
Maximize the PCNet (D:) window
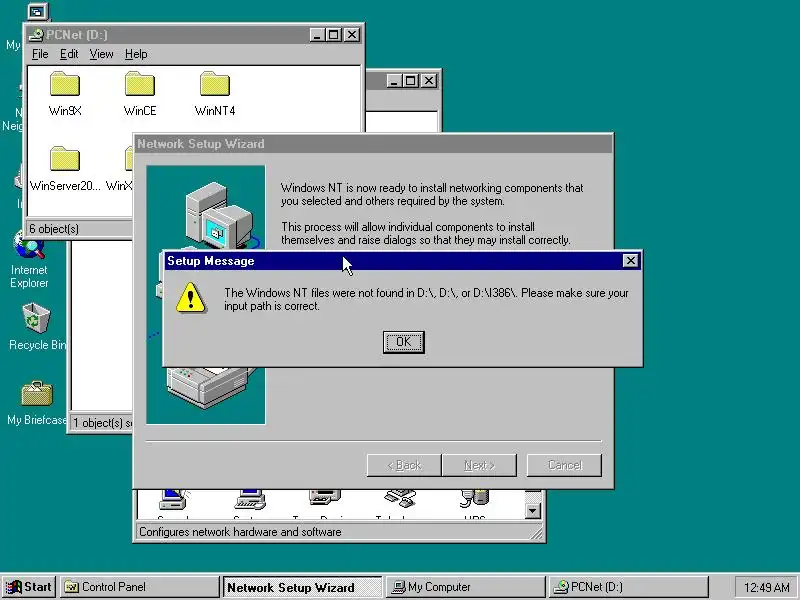tap(334, 35)
